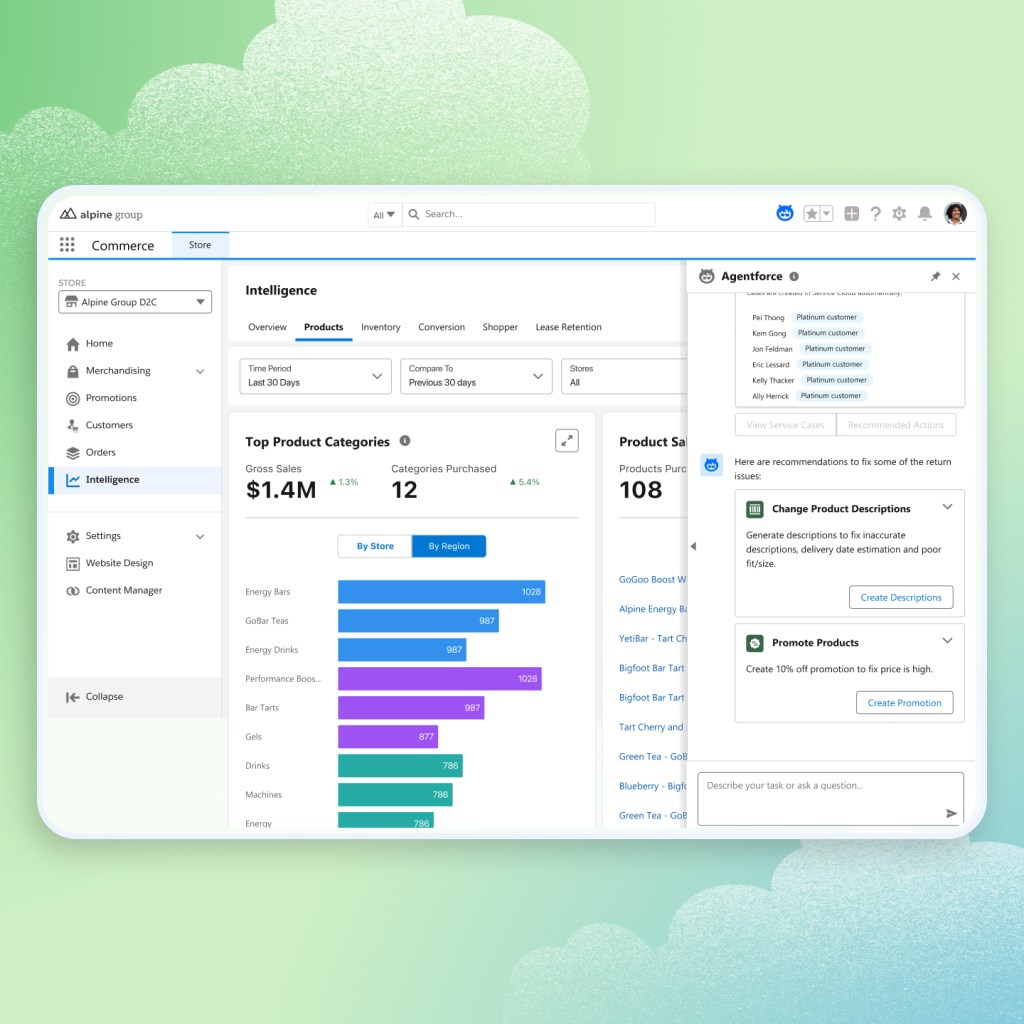Viewport: 1024px width, 1024px height.
Task: Expand the Settings chevron
Action: 200,536
